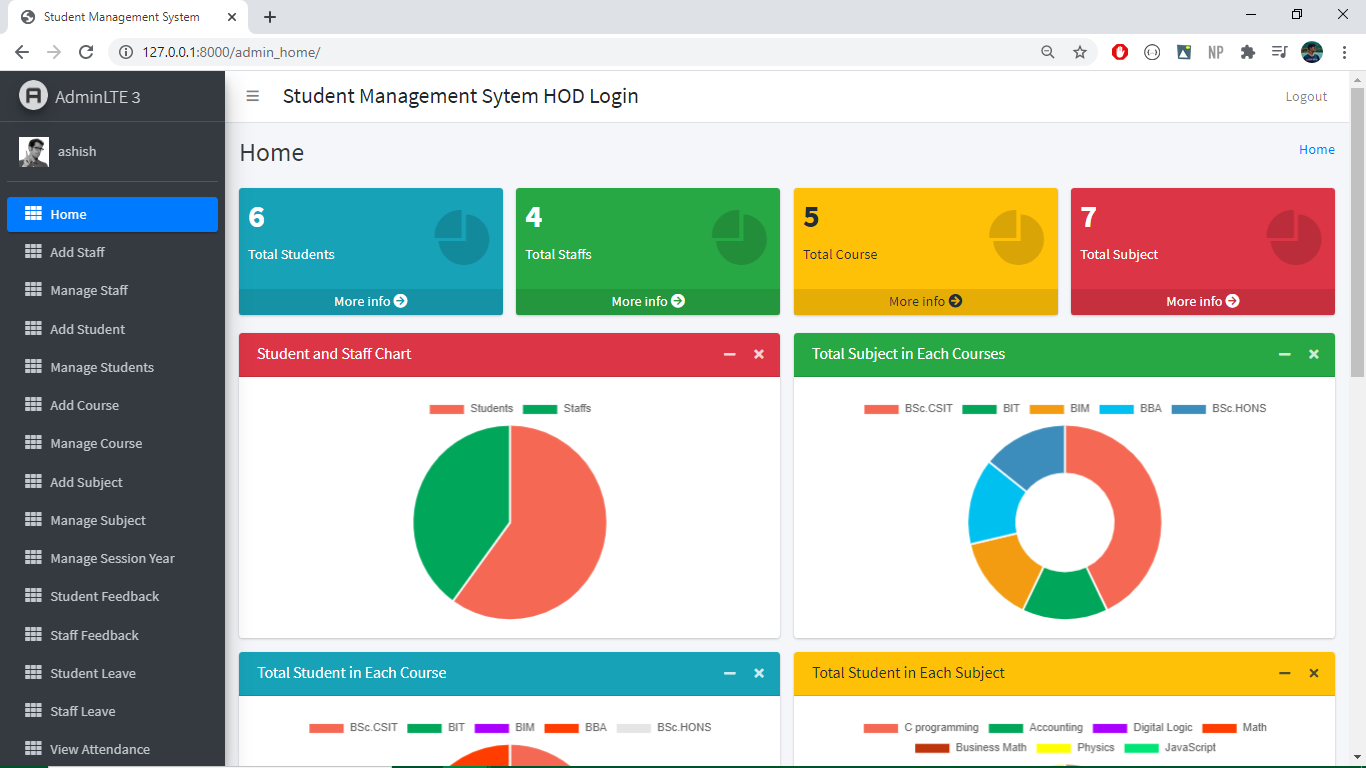This screenshot has width=1366, height=768.
Task: Click pie chart icon on Total Subject card
Action: 1294,237
